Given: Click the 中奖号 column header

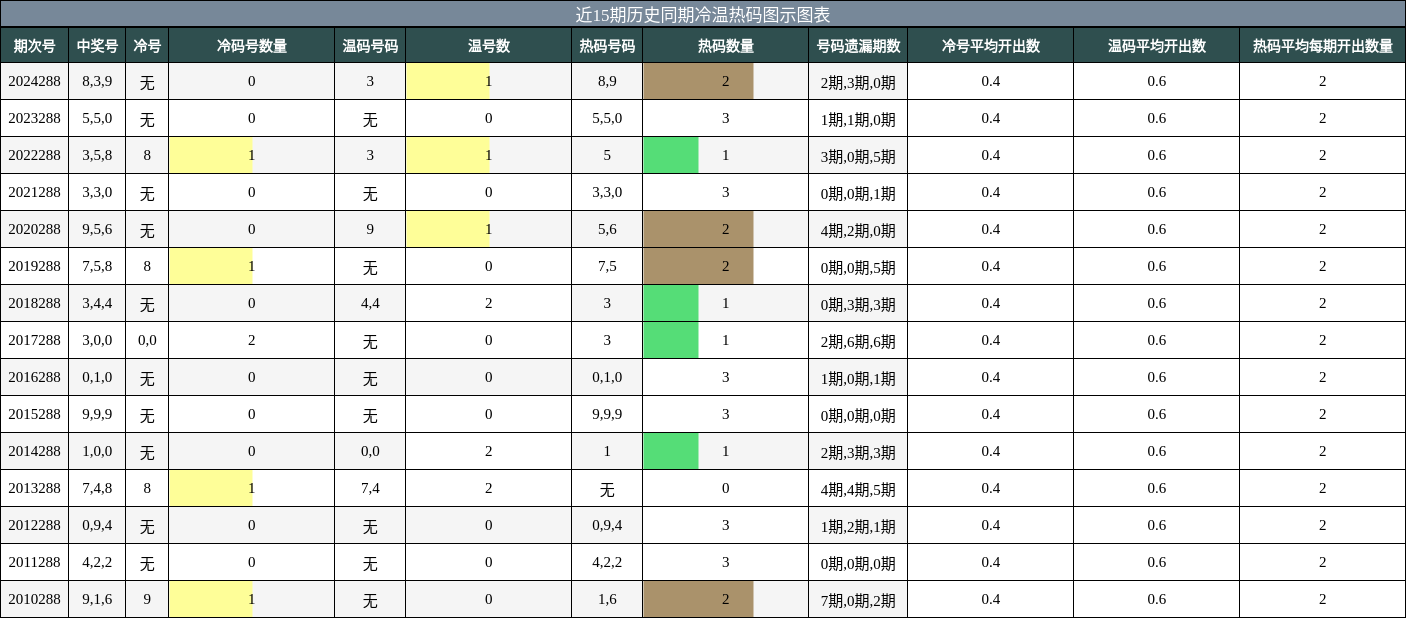Looking at the screenshot, I should (x=96, y=45).
